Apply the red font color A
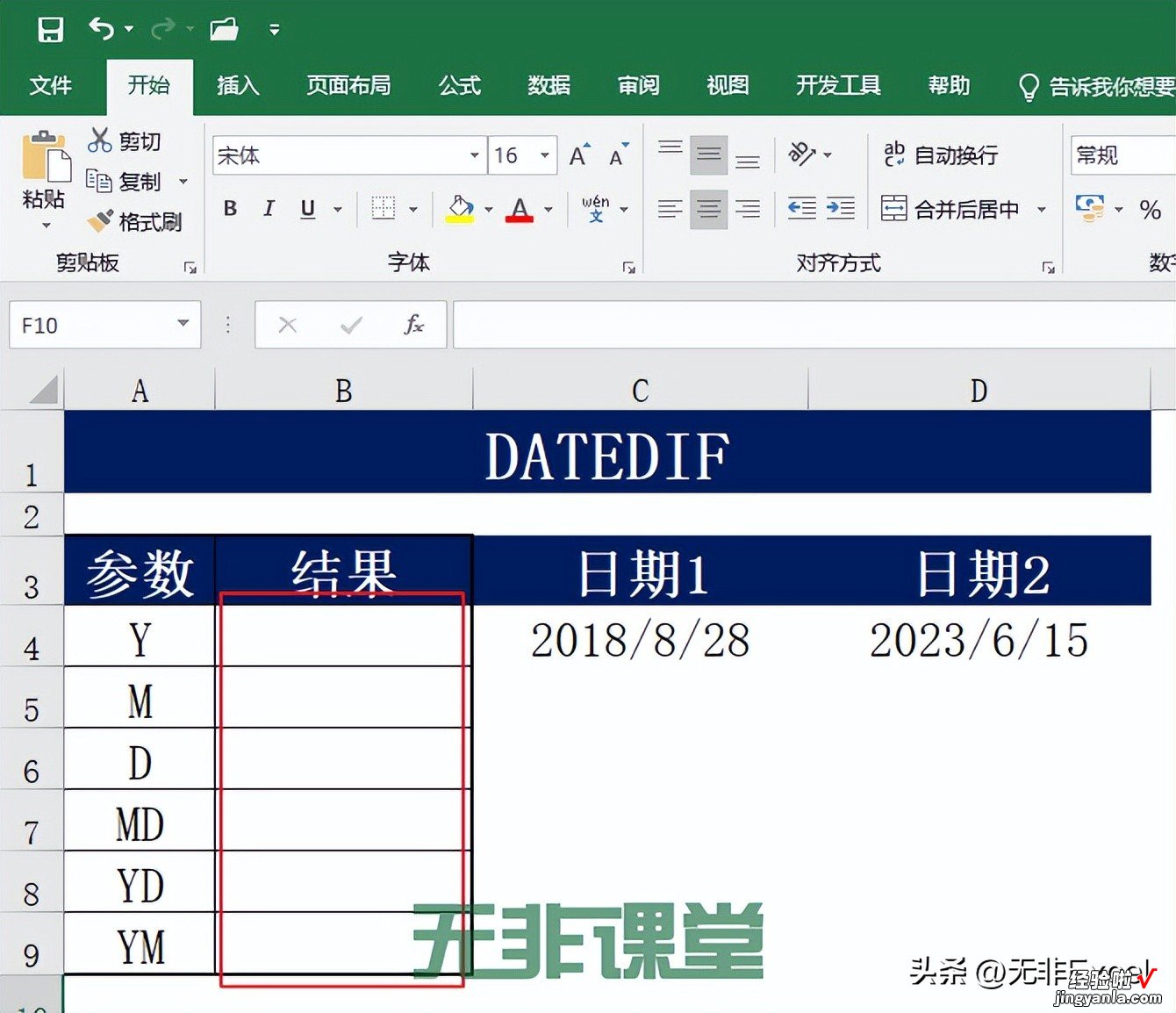The height and width of the screenshot is (1013, 1176). [520, 209]
